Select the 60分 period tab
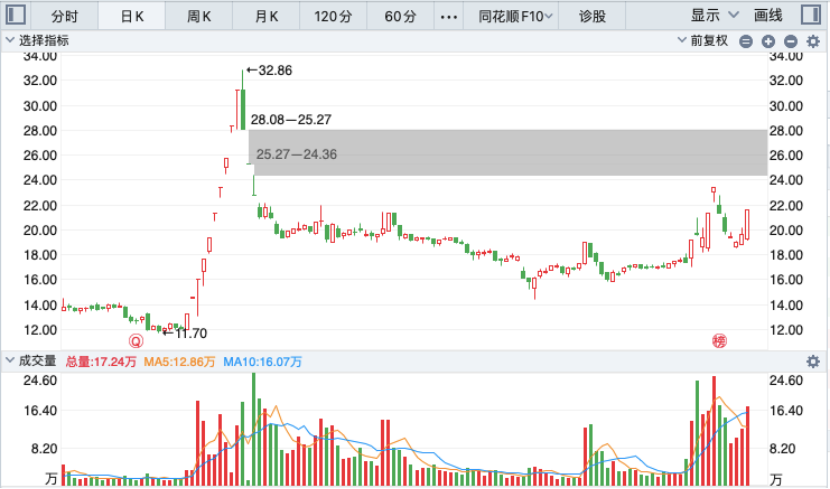 400,16
